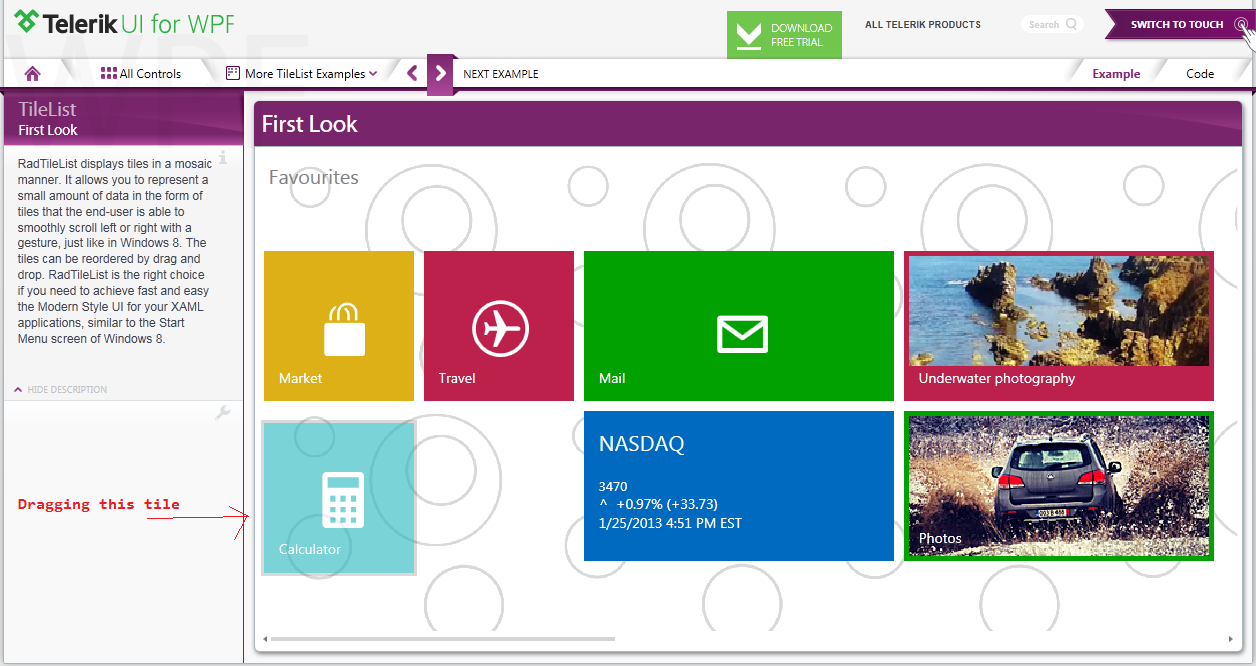Click the search magnifier icon
This screenshot has height=666, width=1256.
1072,24
